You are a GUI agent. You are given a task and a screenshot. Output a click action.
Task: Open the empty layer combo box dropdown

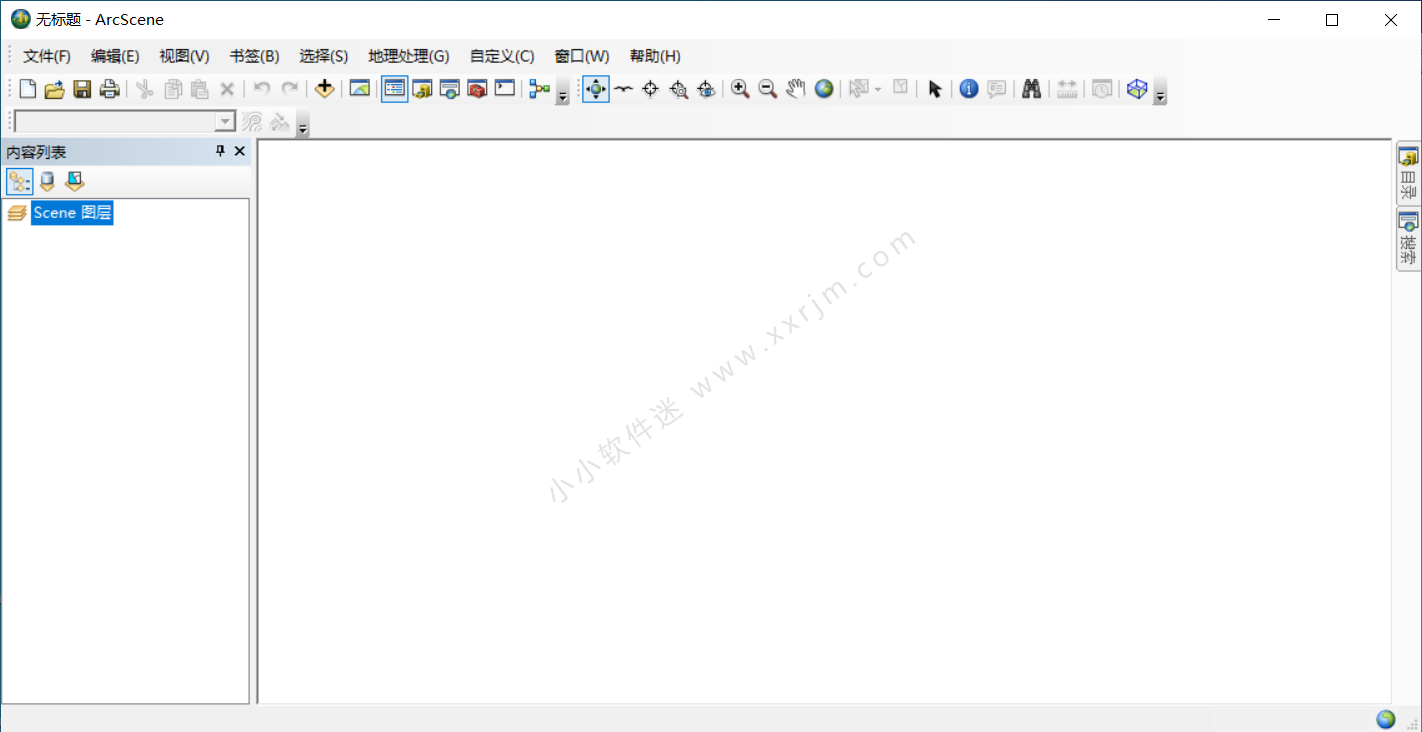pos(225,122)
